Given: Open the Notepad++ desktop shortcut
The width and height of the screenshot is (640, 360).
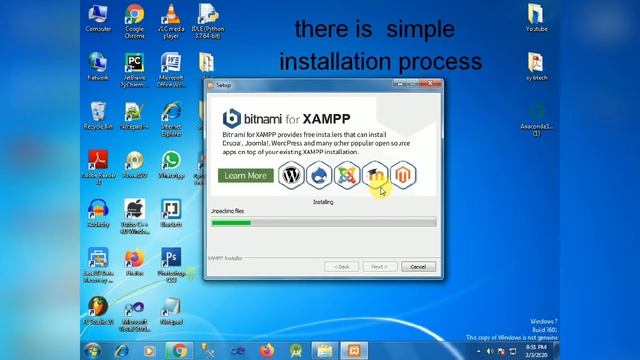Looking at the screenshot, I should point(134,116).
